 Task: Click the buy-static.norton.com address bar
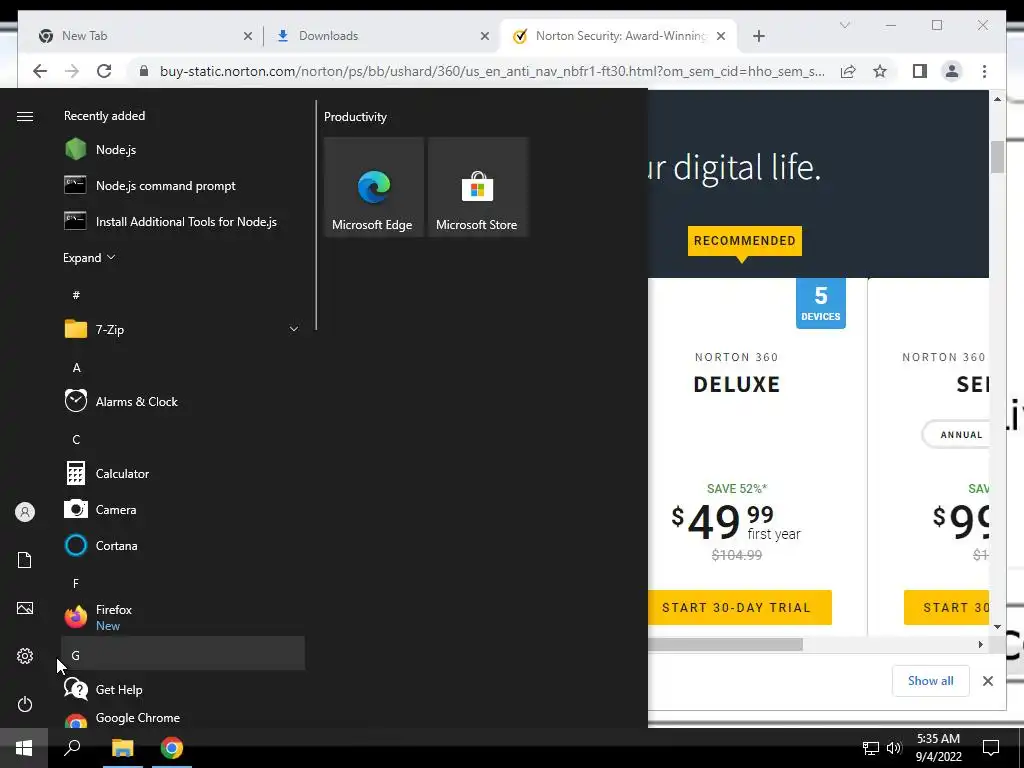492,71
